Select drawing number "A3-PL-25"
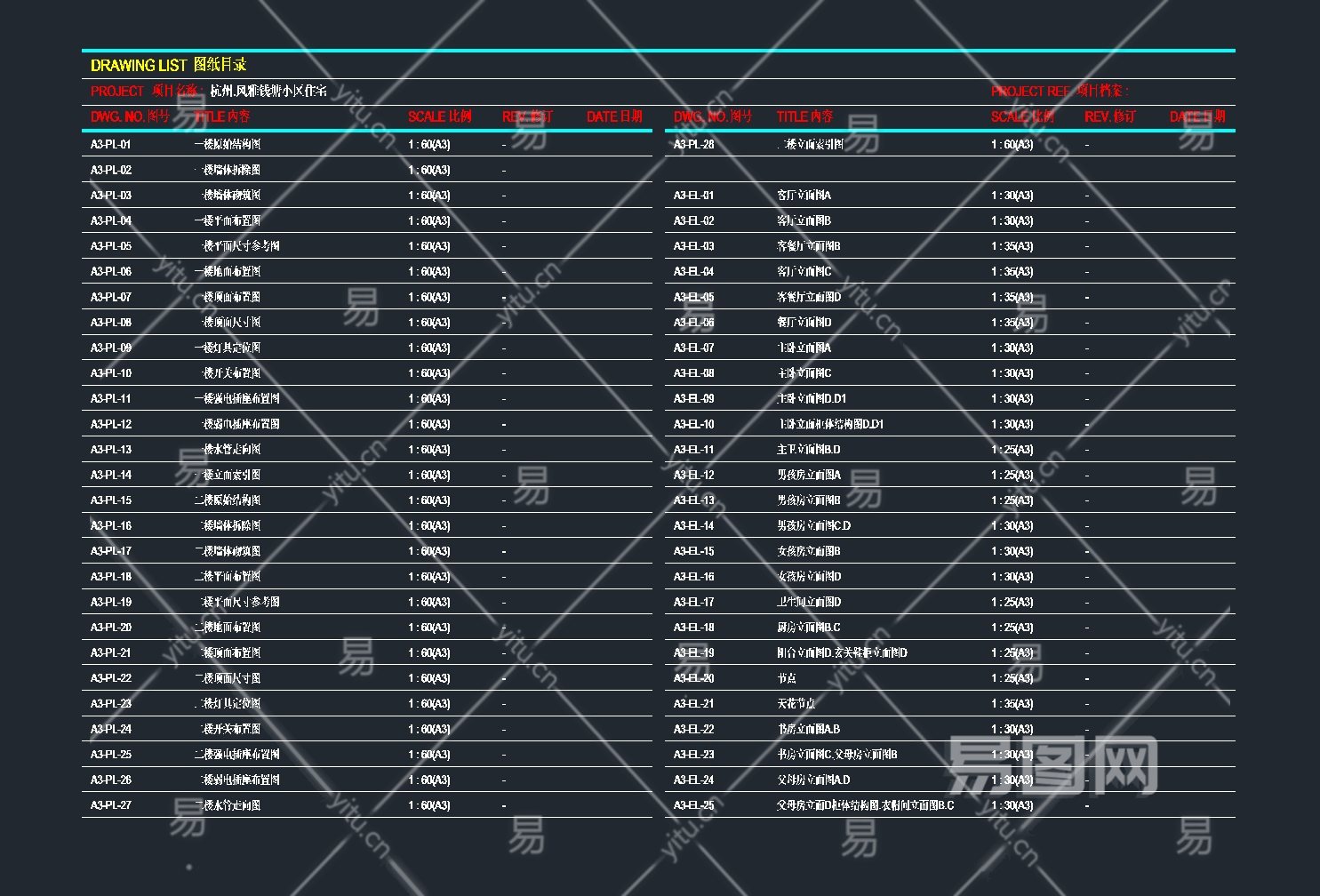 click(111, 755)
